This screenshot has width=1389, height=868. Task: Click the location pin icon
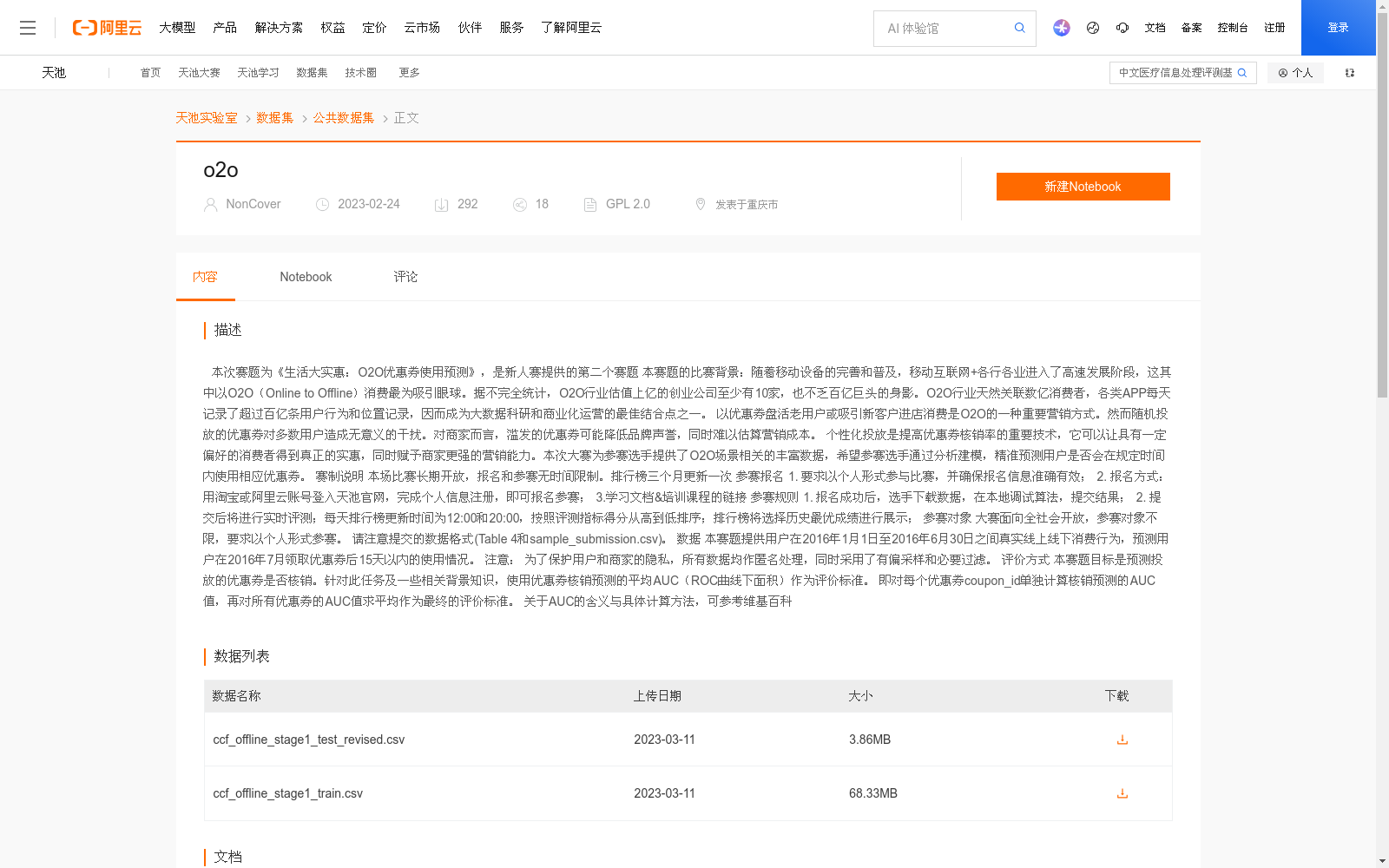click(x=701, y=205)
